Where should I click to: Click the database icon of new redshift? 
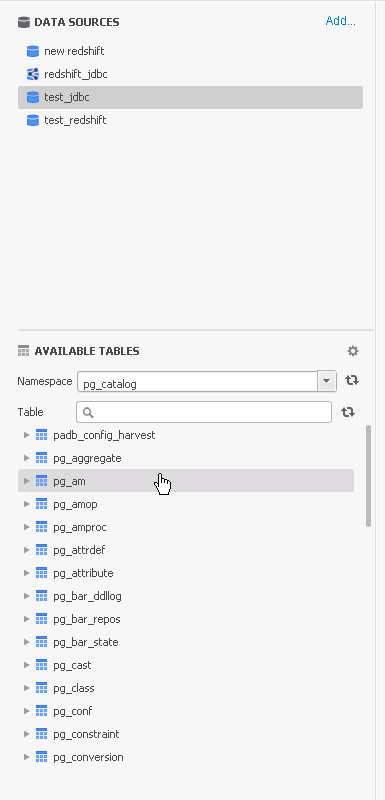coord(33,51)
